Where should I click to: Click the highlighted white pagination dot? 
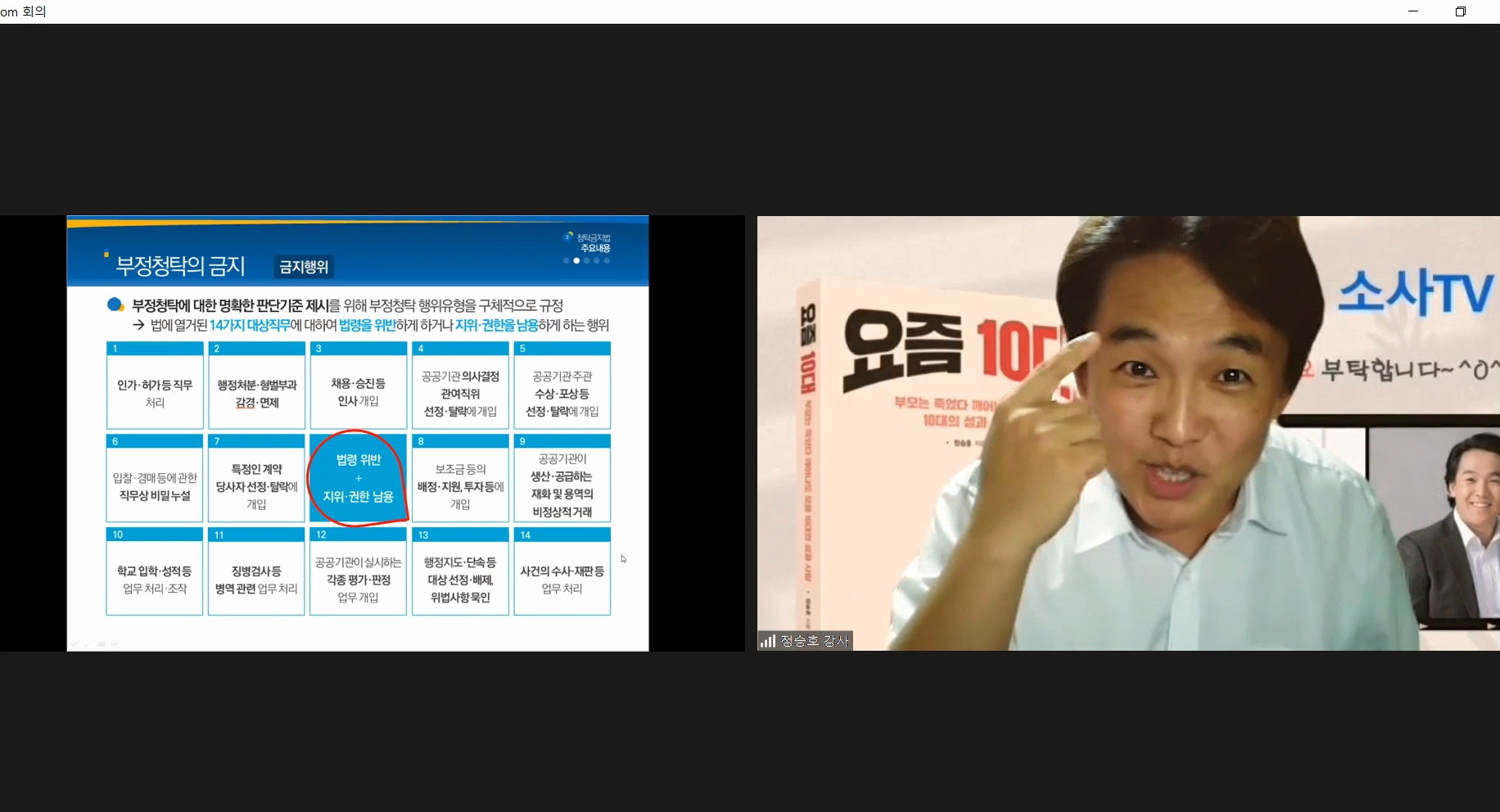pos(576,260)
